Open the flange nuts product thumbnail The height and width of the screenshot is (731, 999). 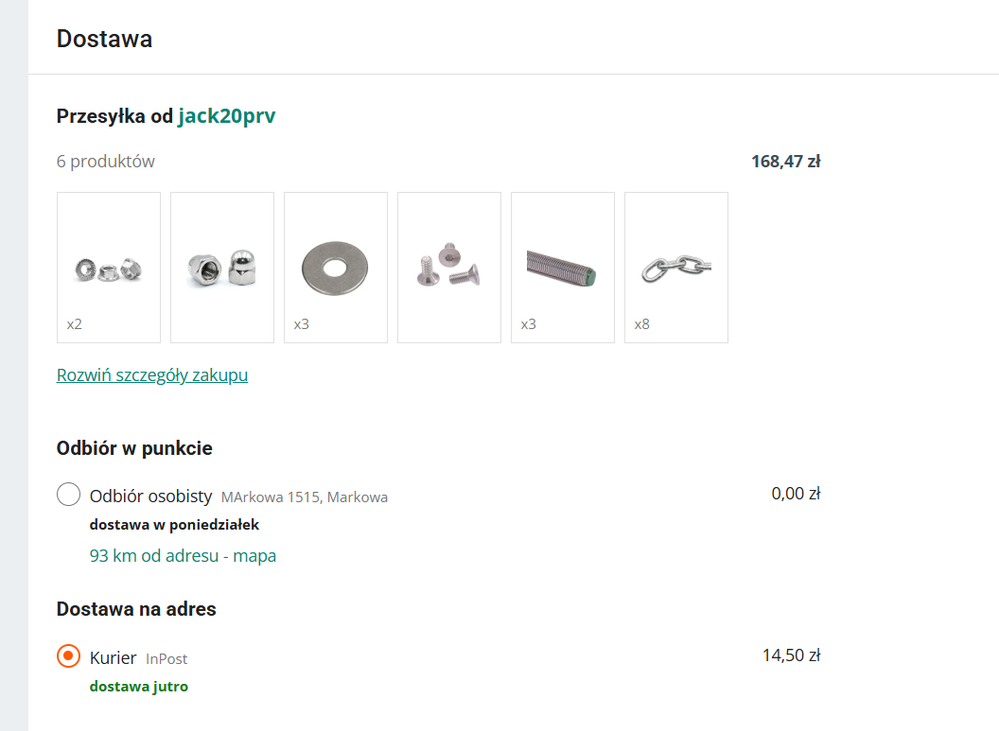(x=109, y=268)
